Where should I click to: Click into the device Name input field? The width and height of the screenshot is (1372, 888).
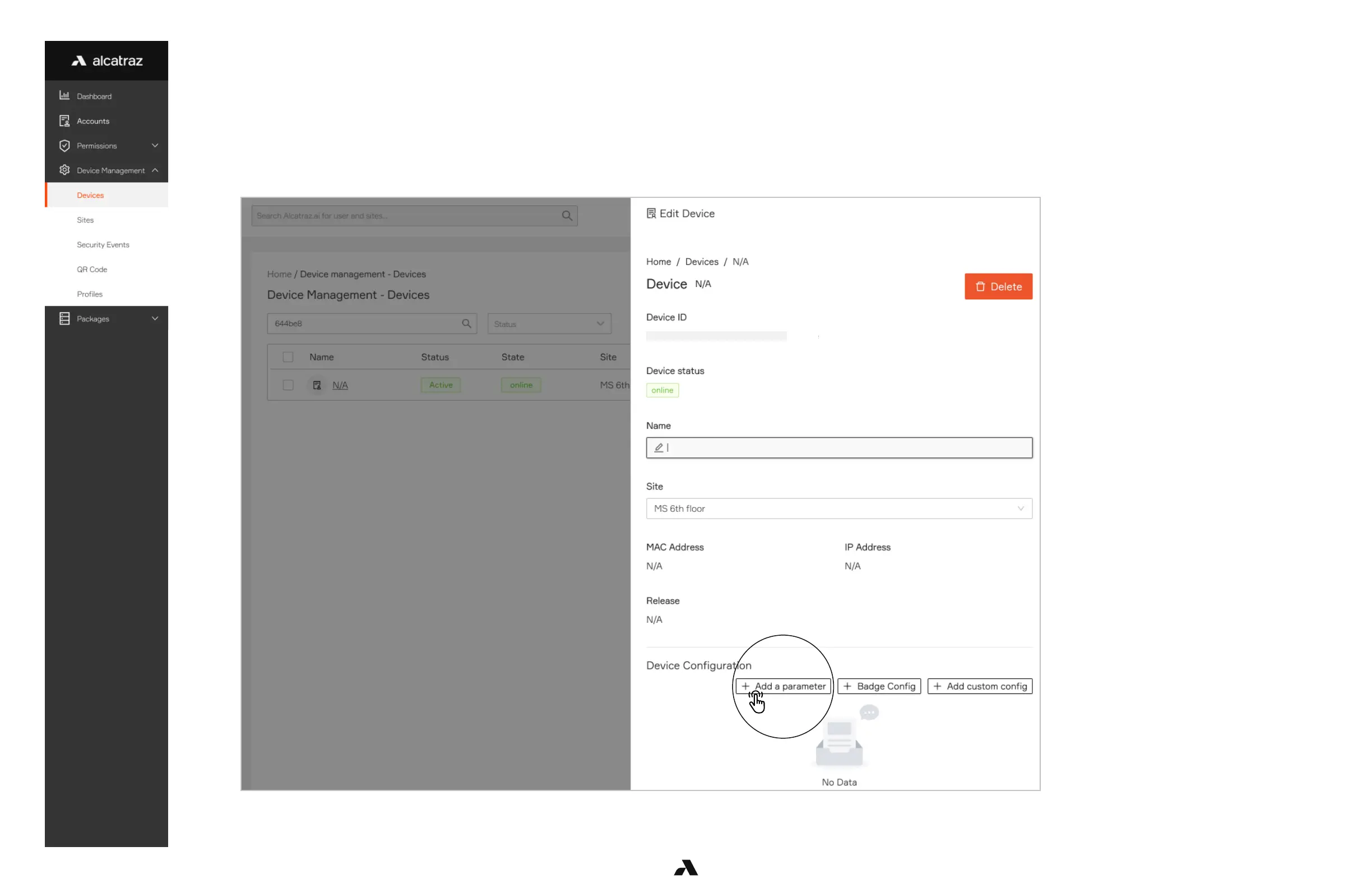[x=839, y=447]
